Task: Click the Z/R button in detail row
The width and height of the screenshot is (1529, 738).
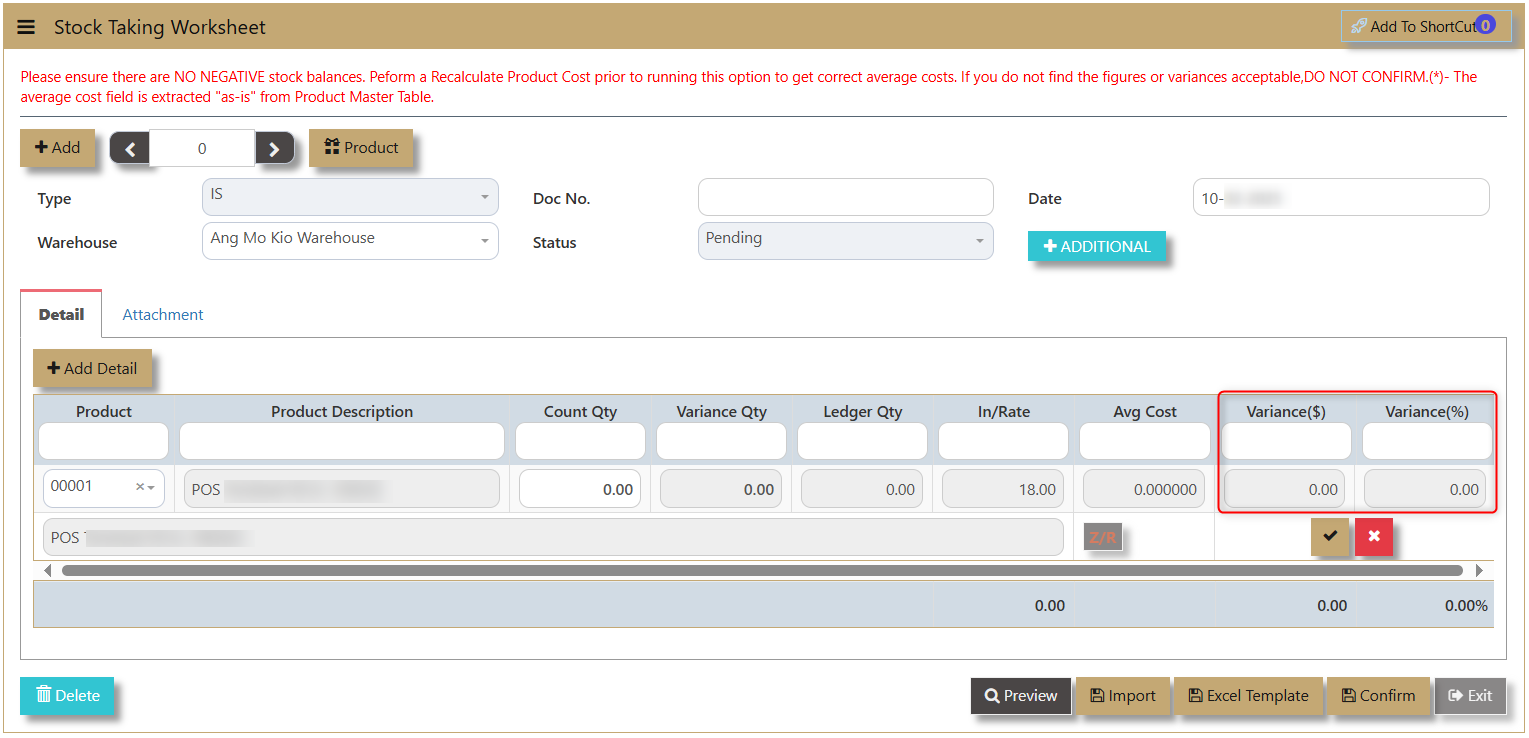Action: (1102, 537)
